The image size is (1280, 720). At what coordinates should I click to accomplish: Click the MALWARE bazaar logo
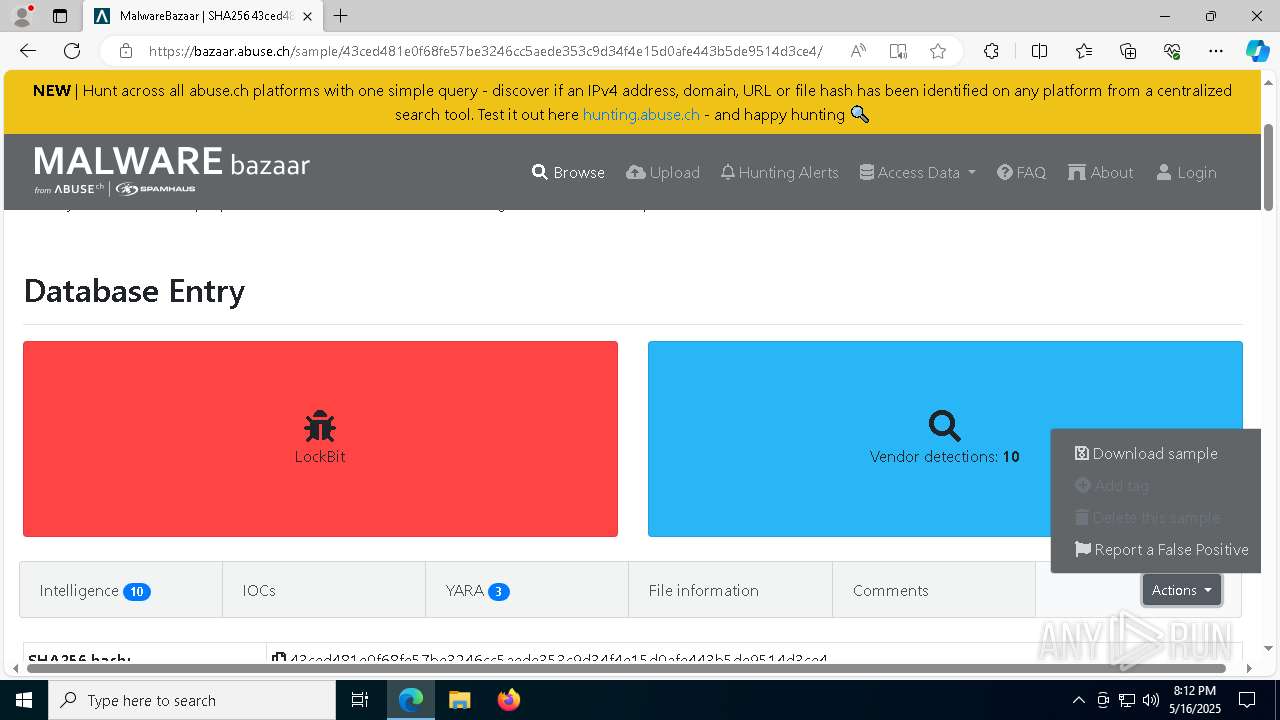(172, 170)
